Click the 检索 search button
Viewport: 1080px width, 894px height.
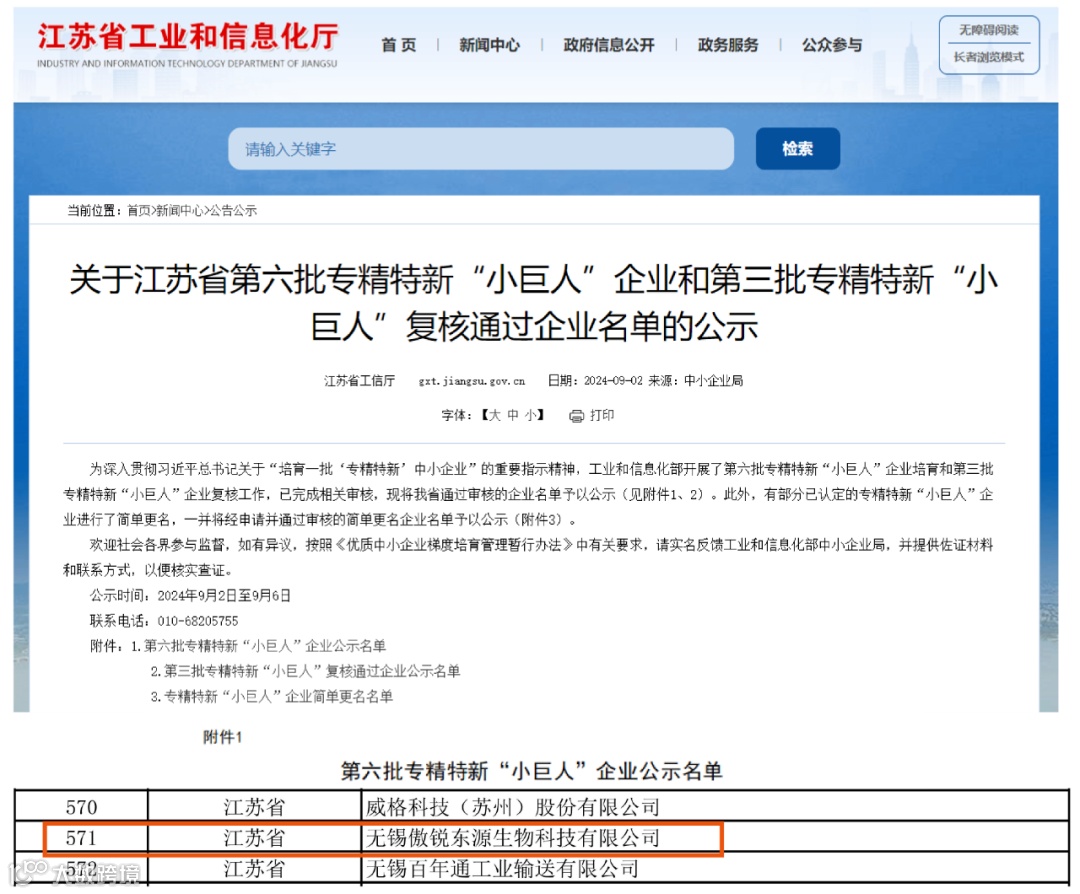pos(798,149)
